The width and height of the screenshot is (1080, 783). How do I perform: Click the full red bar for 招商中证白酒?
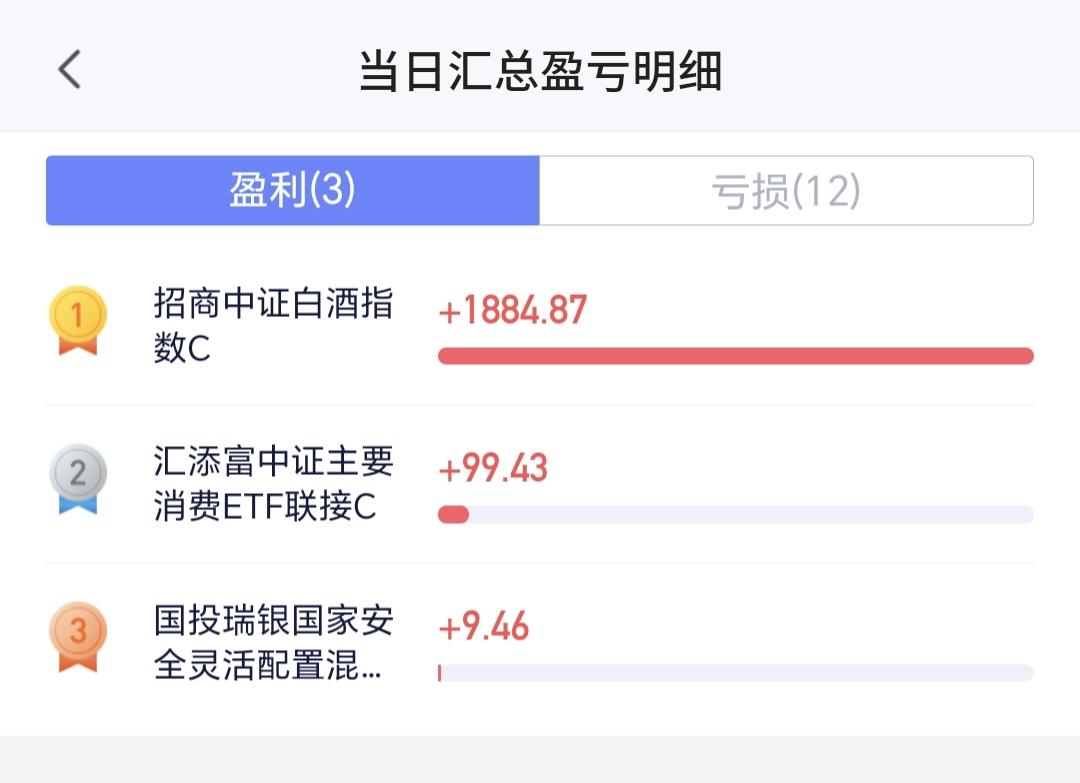(735, 356)
